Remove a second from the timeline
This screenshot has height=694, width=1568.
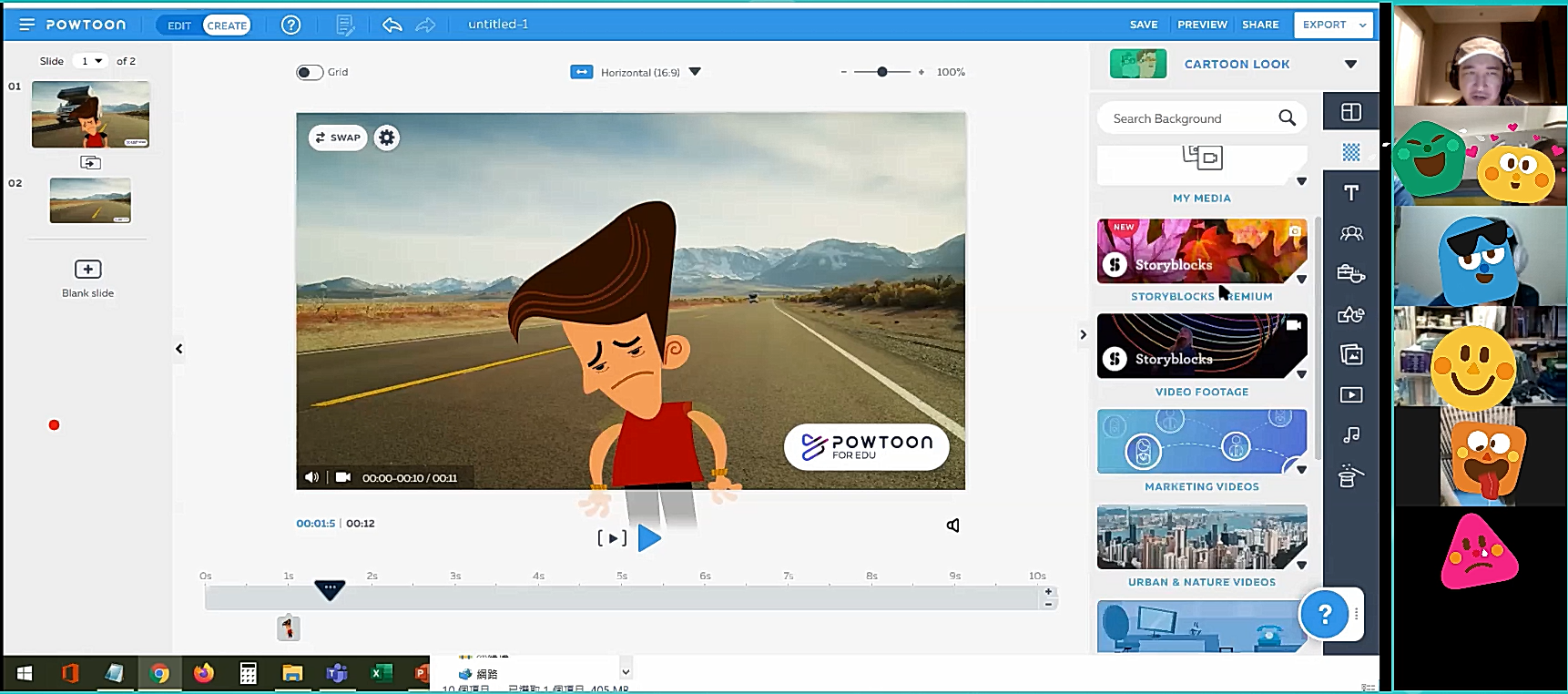tap(1049, 604)
